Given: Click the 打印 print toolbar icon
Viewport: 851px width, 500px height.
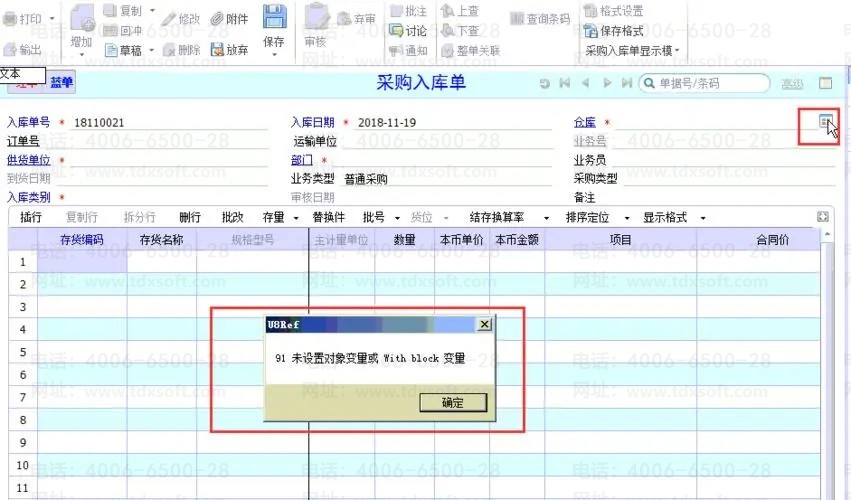Looking at the screenshot, I should pyautogui.click(x=10, y=19).
